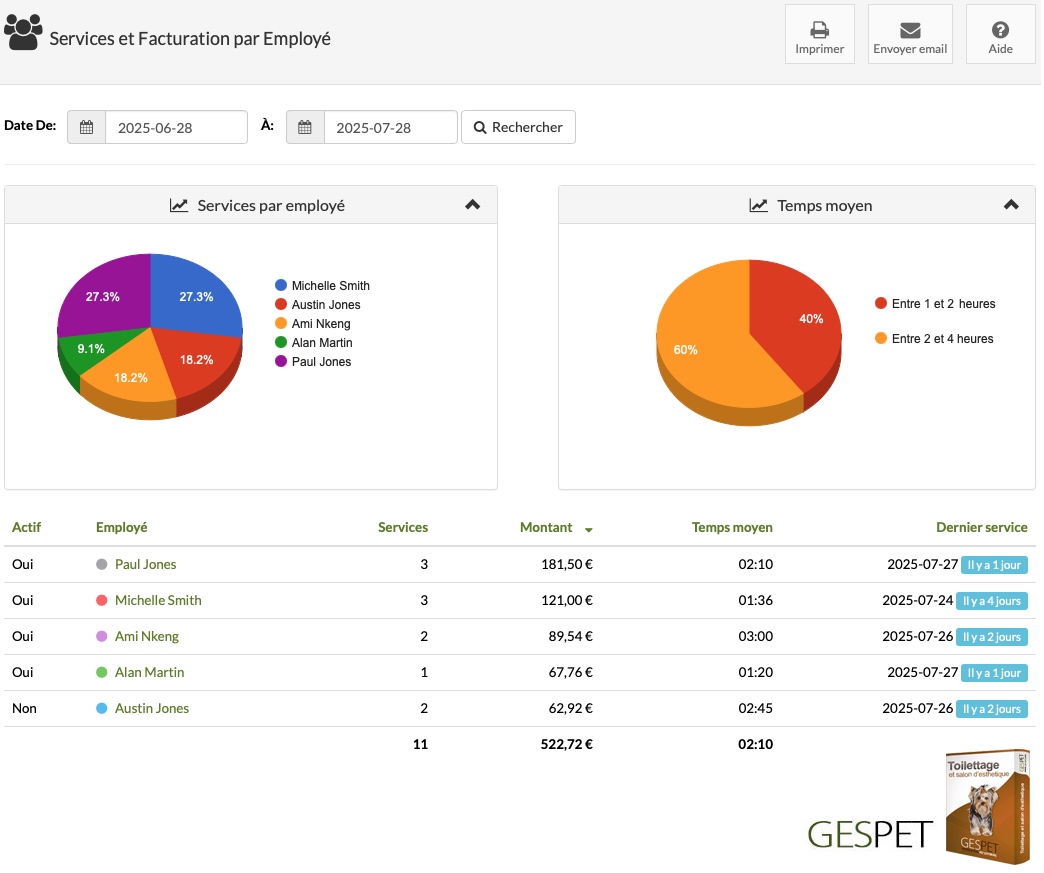
Task: Collapse the Services par employé panel
Action: (x=473, y=205)
